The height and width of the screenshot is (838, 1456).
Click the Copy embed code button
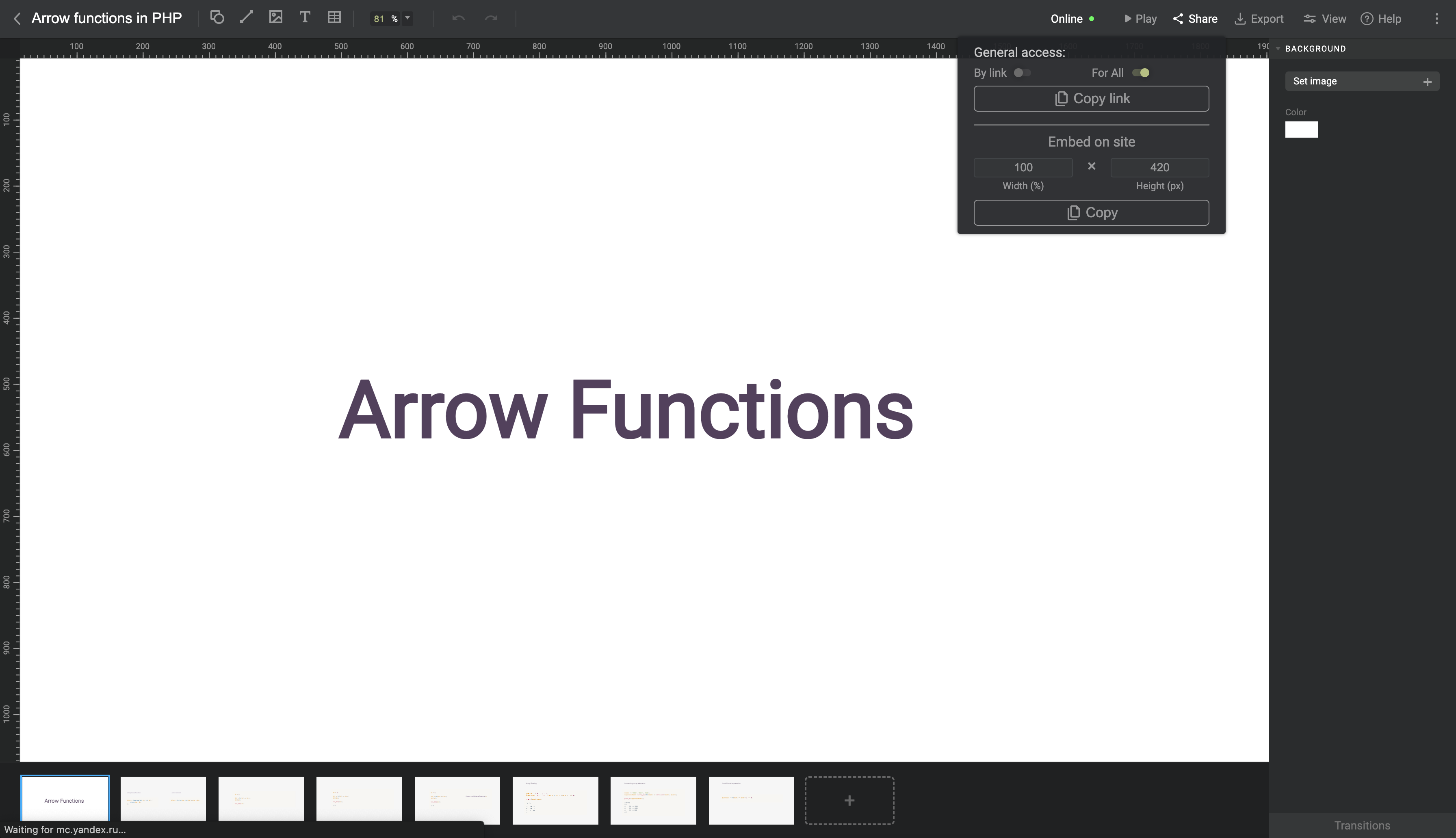(x=1091, y=212)
